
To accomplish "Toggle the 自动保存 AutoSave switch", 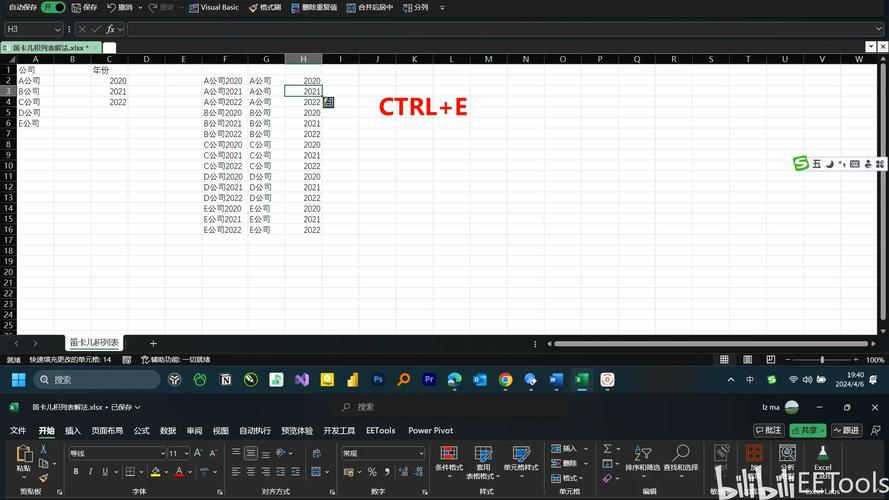I will point(53,7).
